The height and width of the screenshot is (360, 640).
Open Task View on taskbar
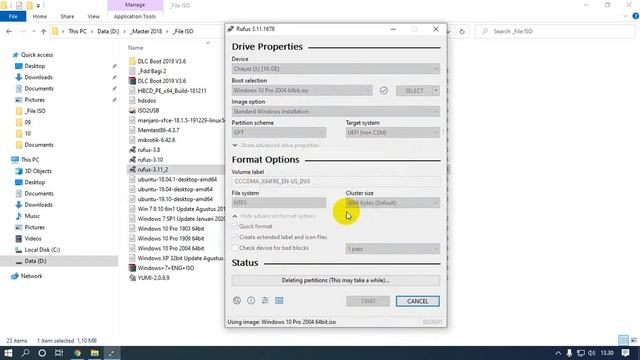[59, 353]
